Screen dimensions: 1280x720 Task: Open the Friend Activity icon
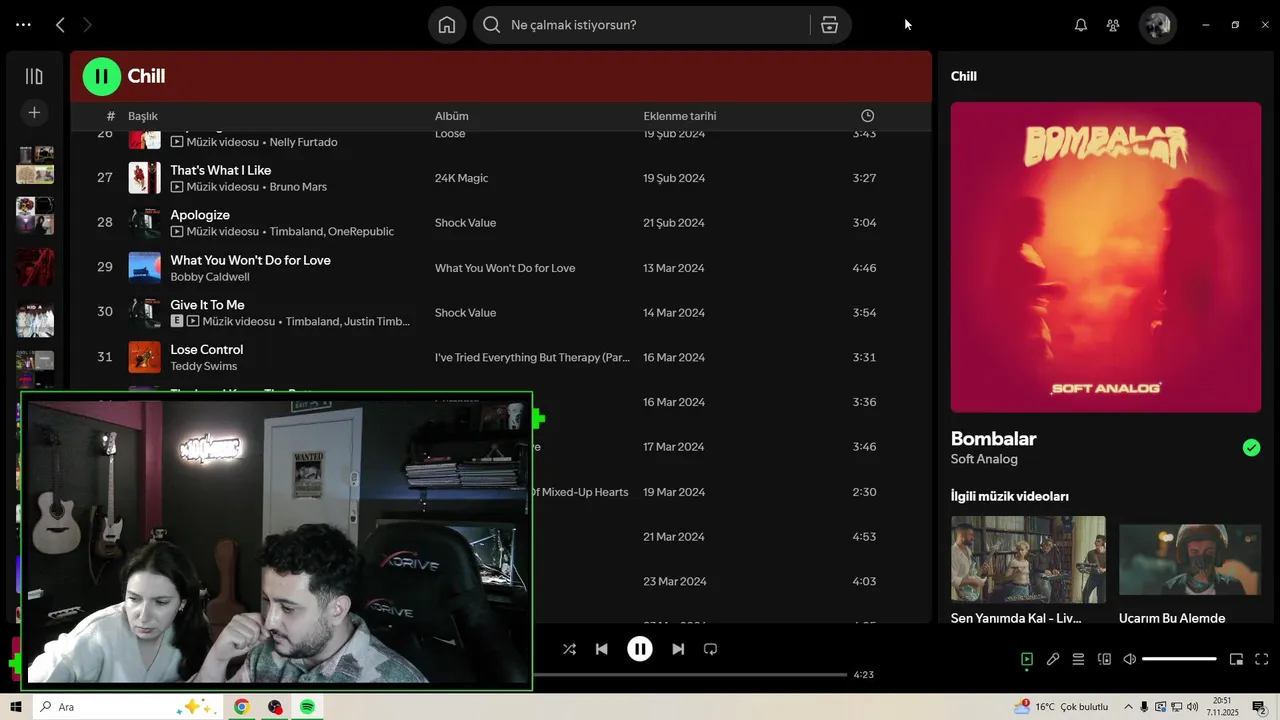pos(1113,25)
